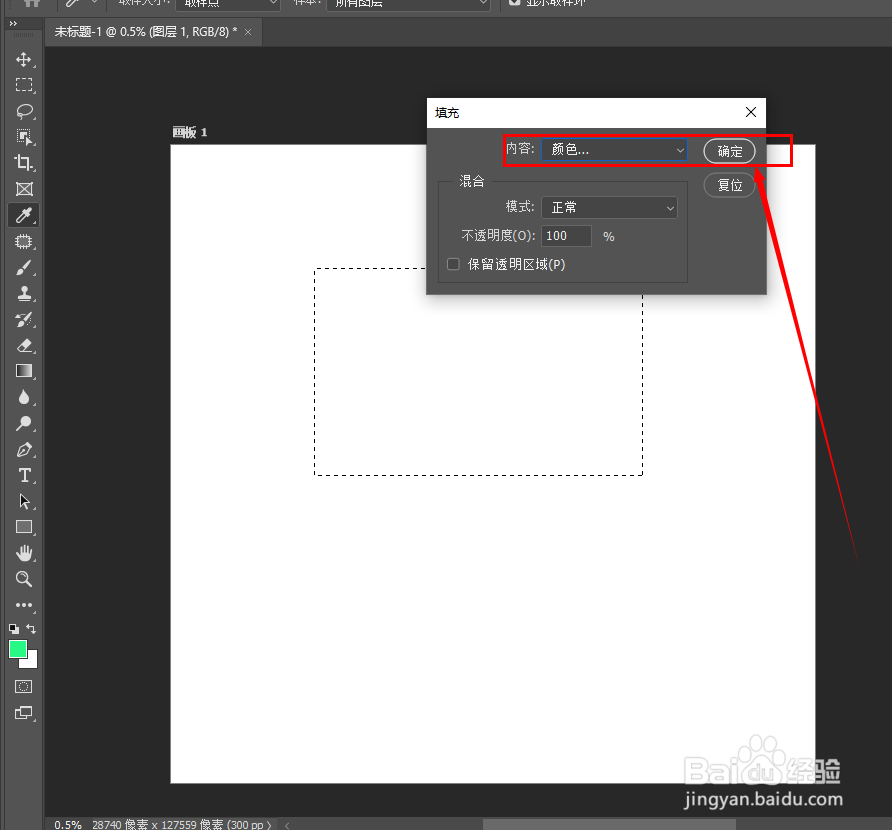Select the Horizontal Type tool
Screen dimensions: 892x830
point(24,475)
